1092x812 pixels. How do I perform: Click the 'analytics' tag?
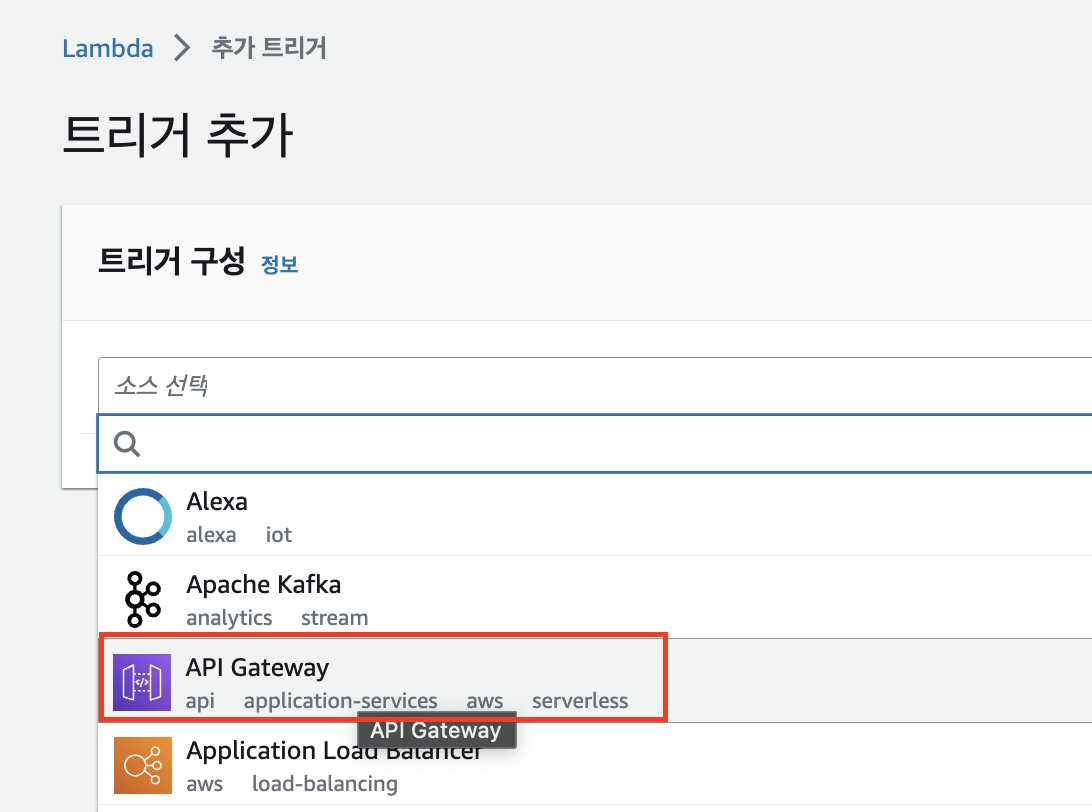pos(229,618)
